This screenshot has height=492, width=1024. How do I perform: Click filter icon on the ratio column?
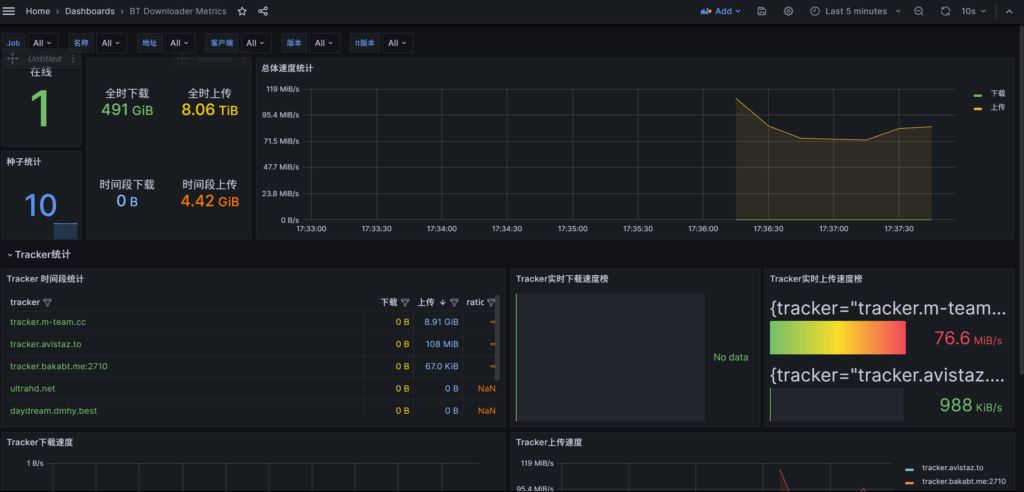tap(491, 303)
